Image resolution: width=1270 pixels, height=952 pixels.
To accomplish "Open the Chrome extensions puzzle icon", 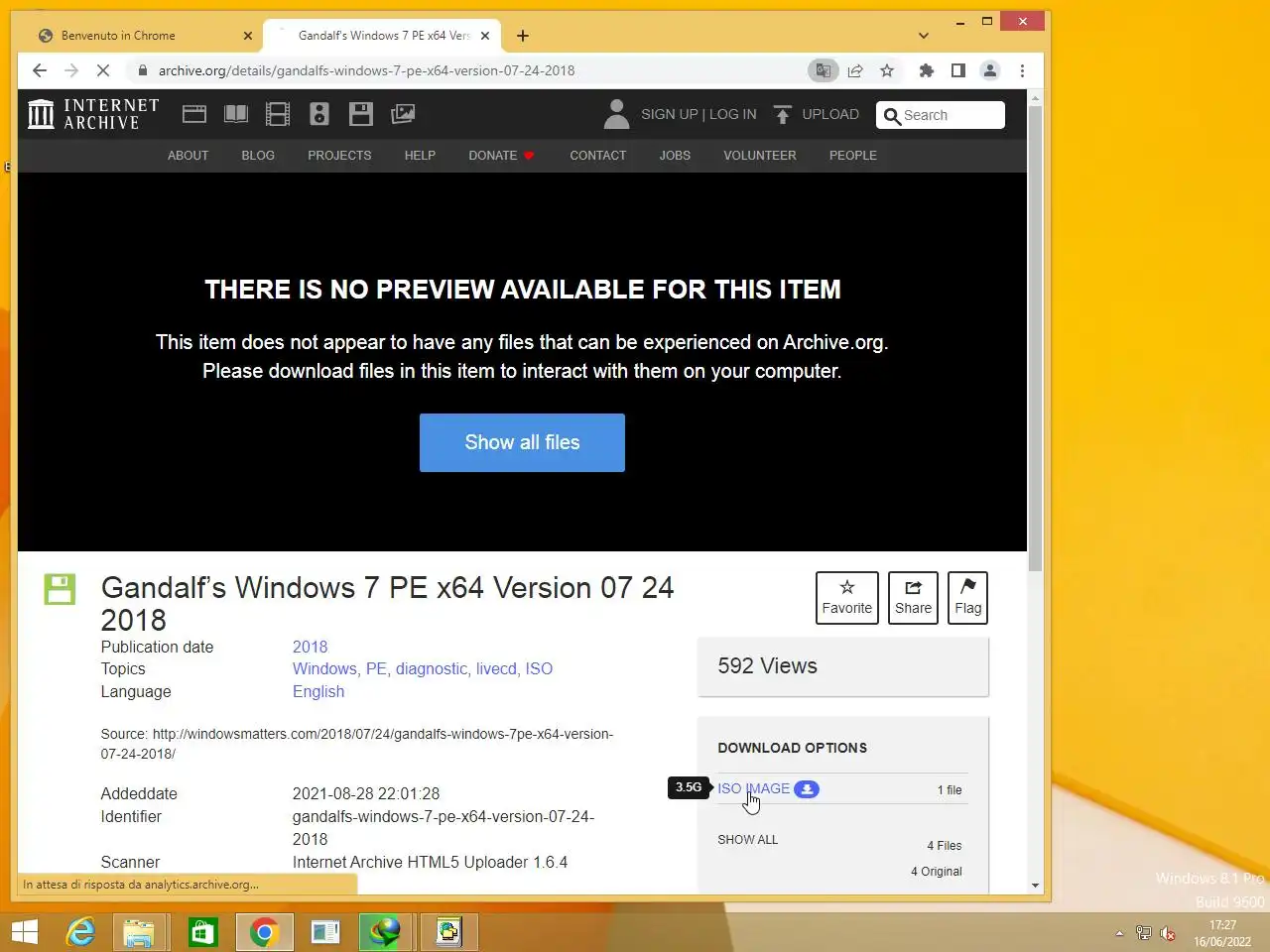I will pos(927,70).
